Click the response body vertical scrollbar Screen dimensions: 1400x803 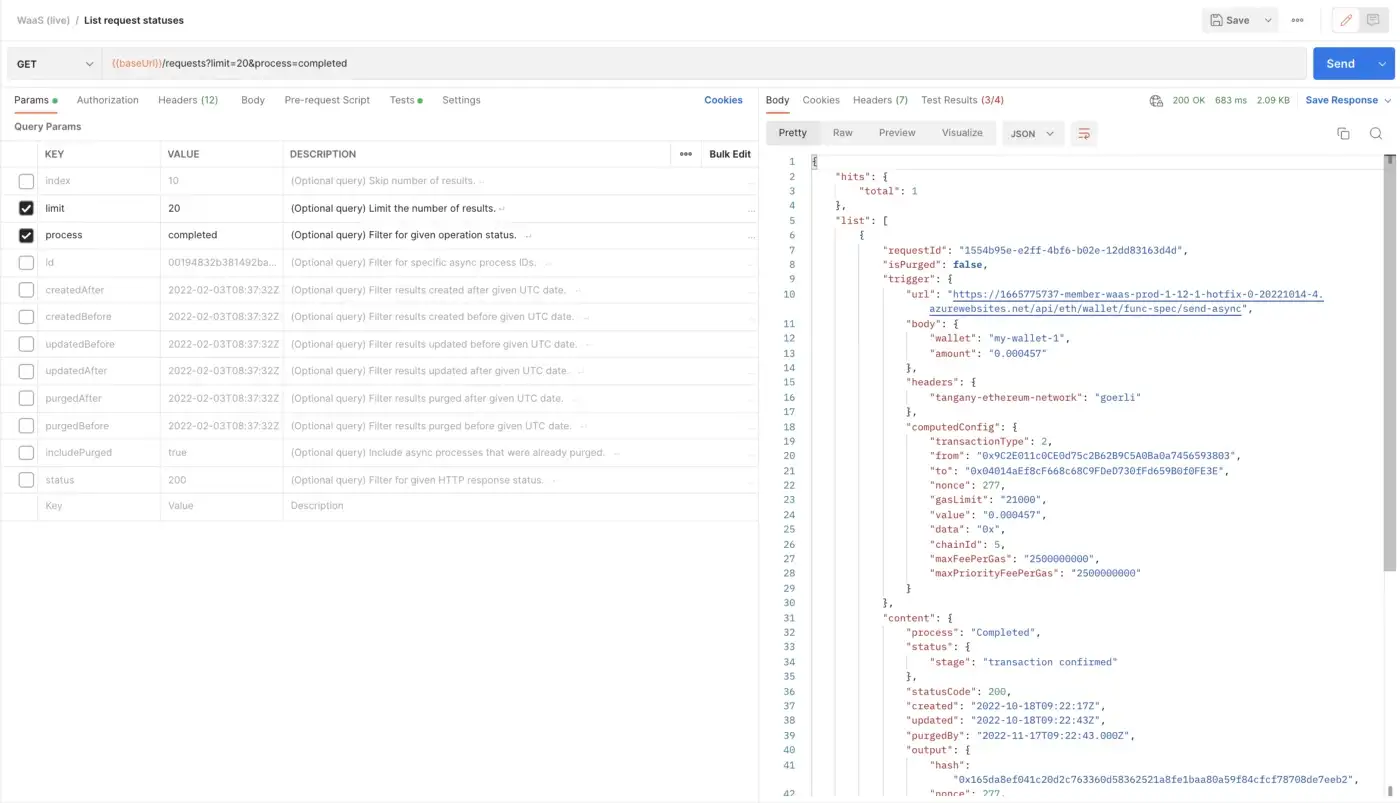point(1389,364)
